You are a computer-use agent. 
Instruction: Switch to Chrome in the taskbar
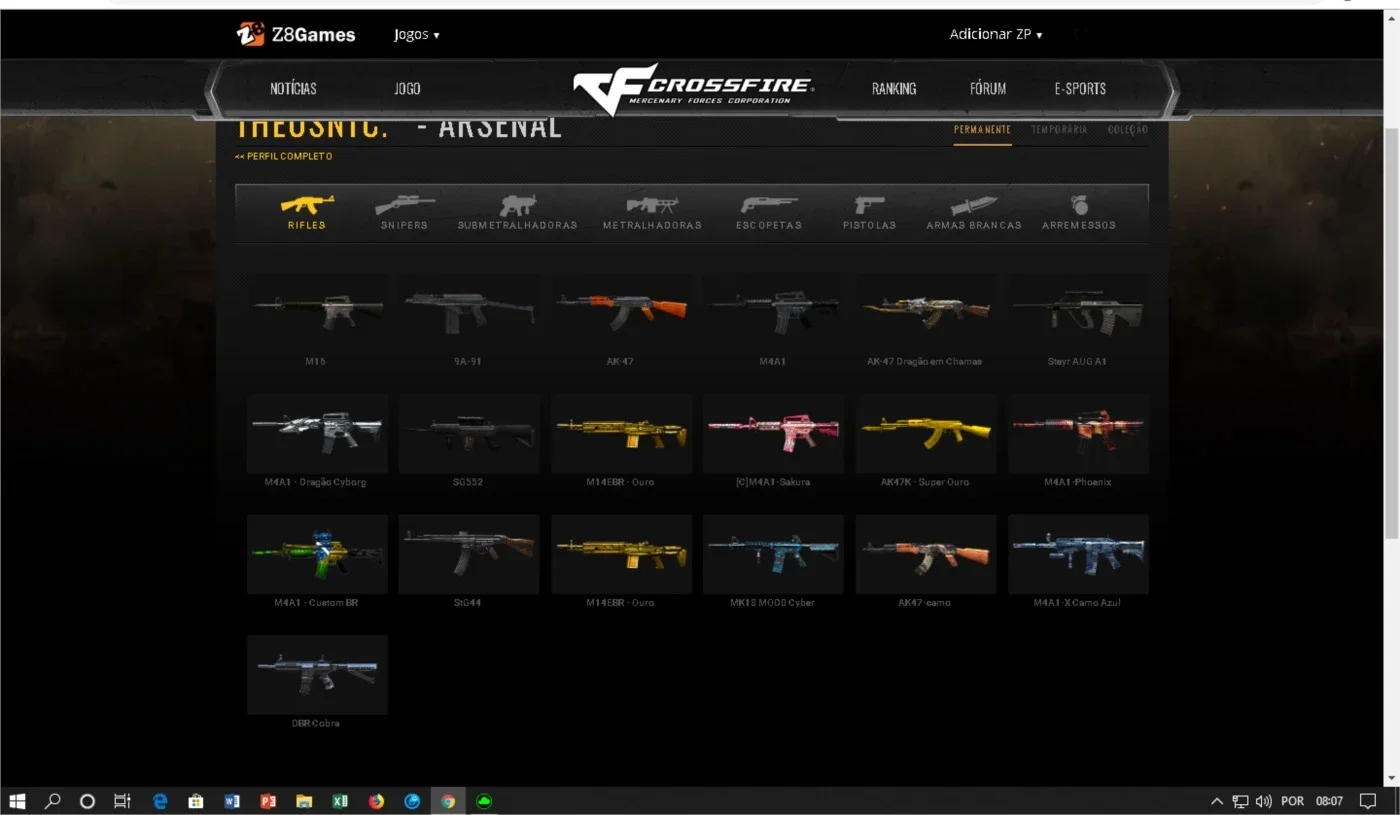pyautogui.click(x=448, y=801)
